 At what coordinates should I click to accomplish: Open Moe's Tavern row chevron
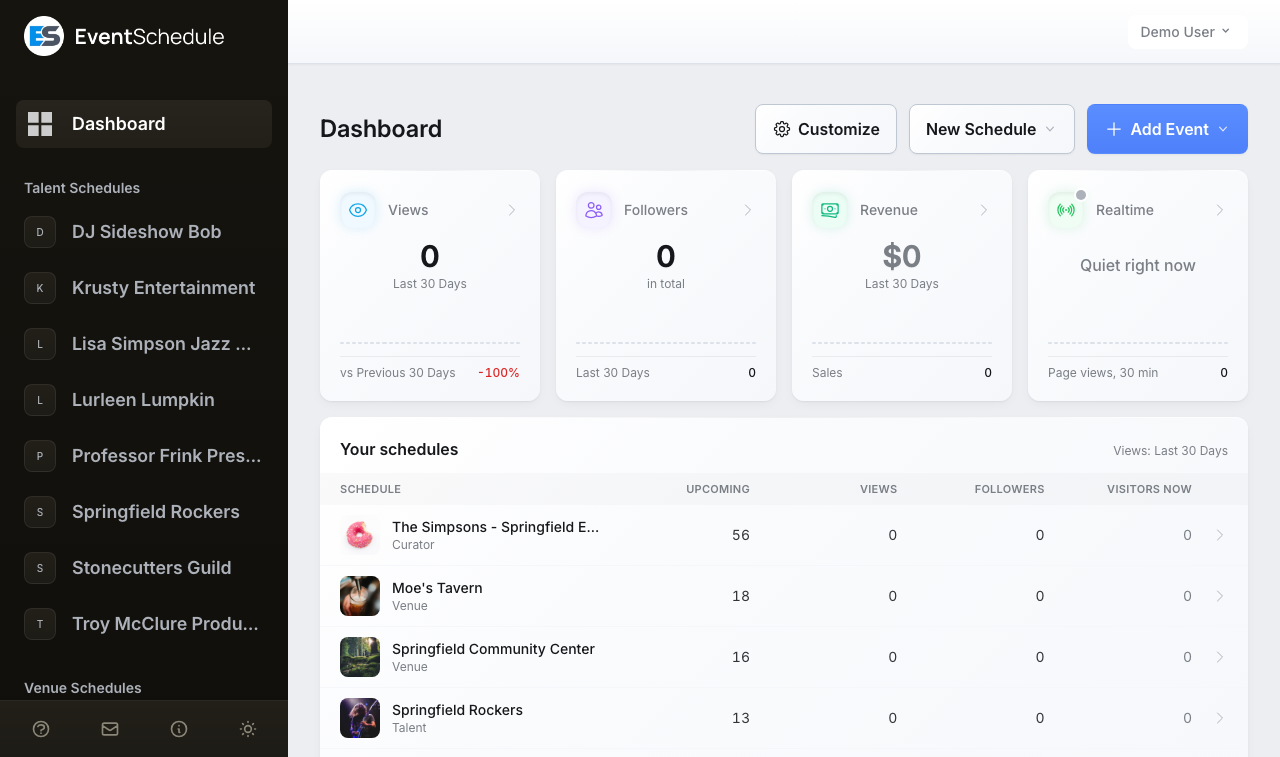[1220, 596]
